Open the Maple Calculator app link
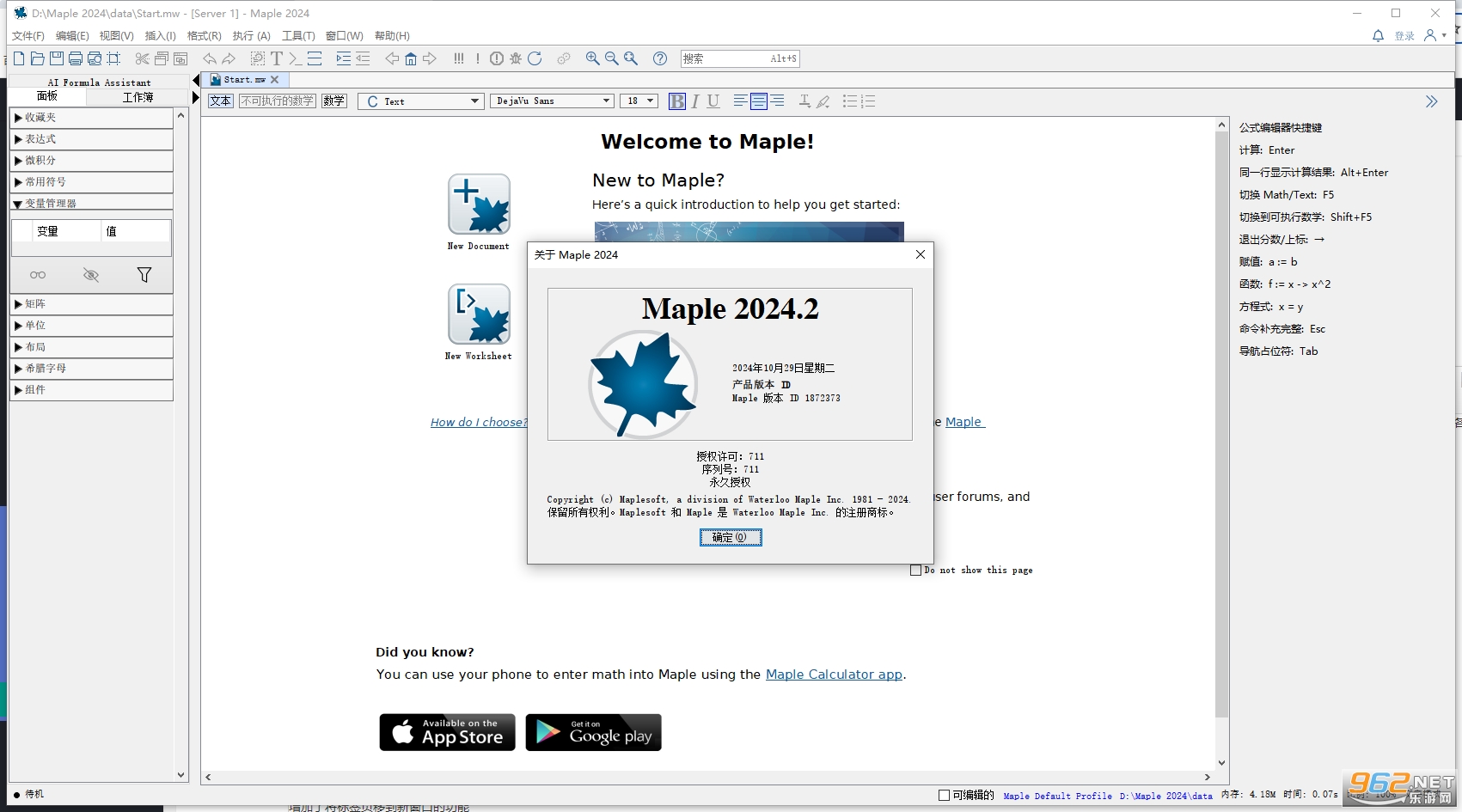Viewport: 1462px width, 812px height. [x=834, y=675]
